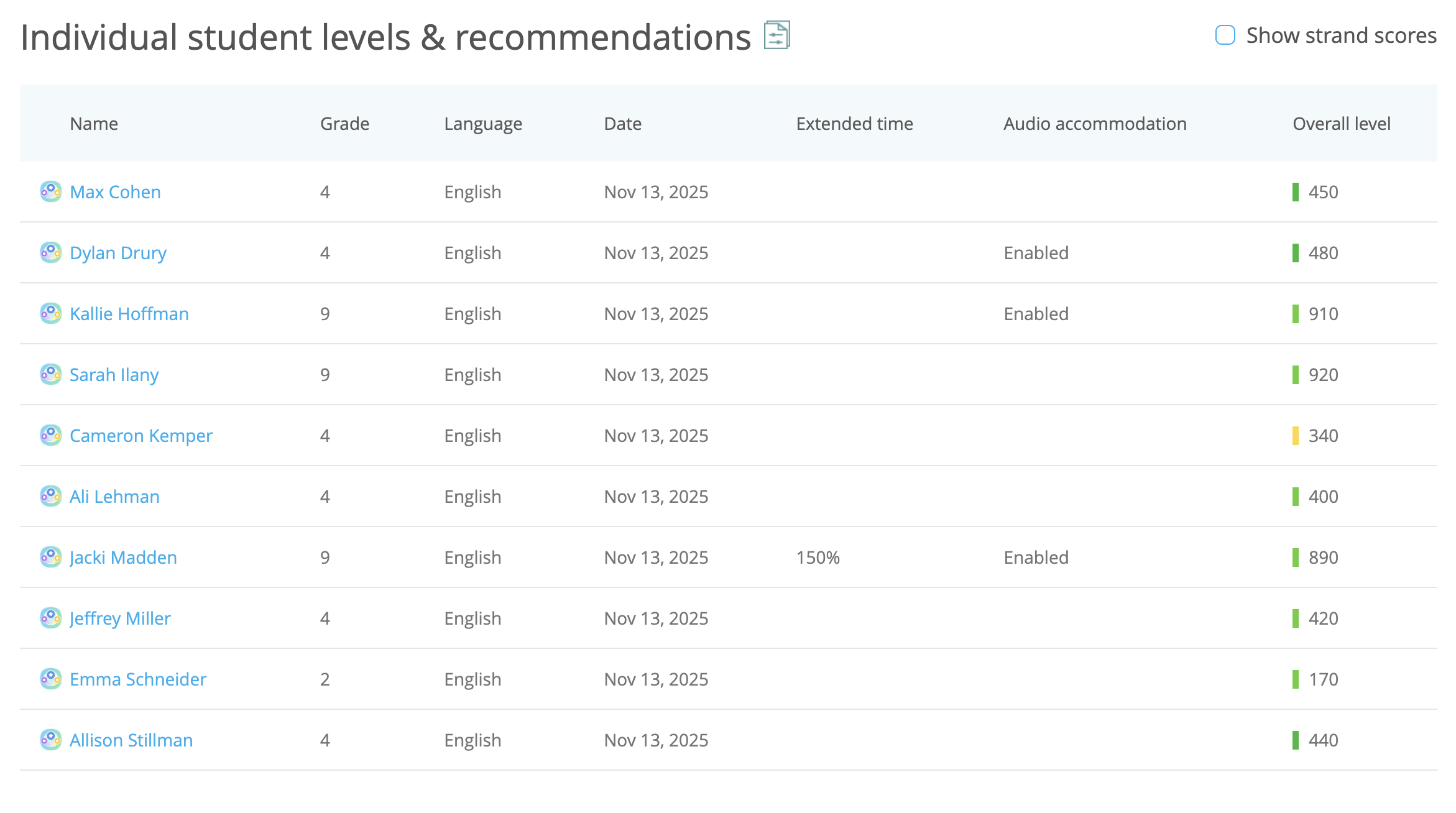Viewport: 1456px width, 813px height.
Task: Open the report export icon beside the title
Action: [777, 35]
